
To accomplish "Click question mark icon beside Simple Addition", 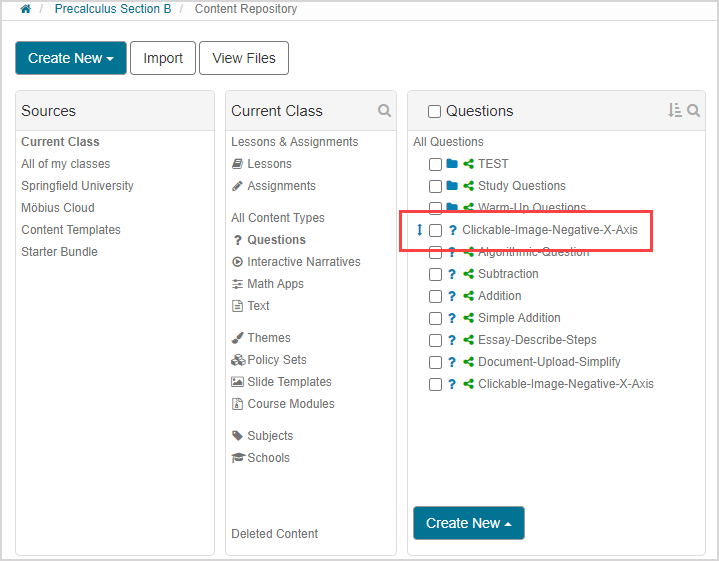I will (x=452, y=318).
